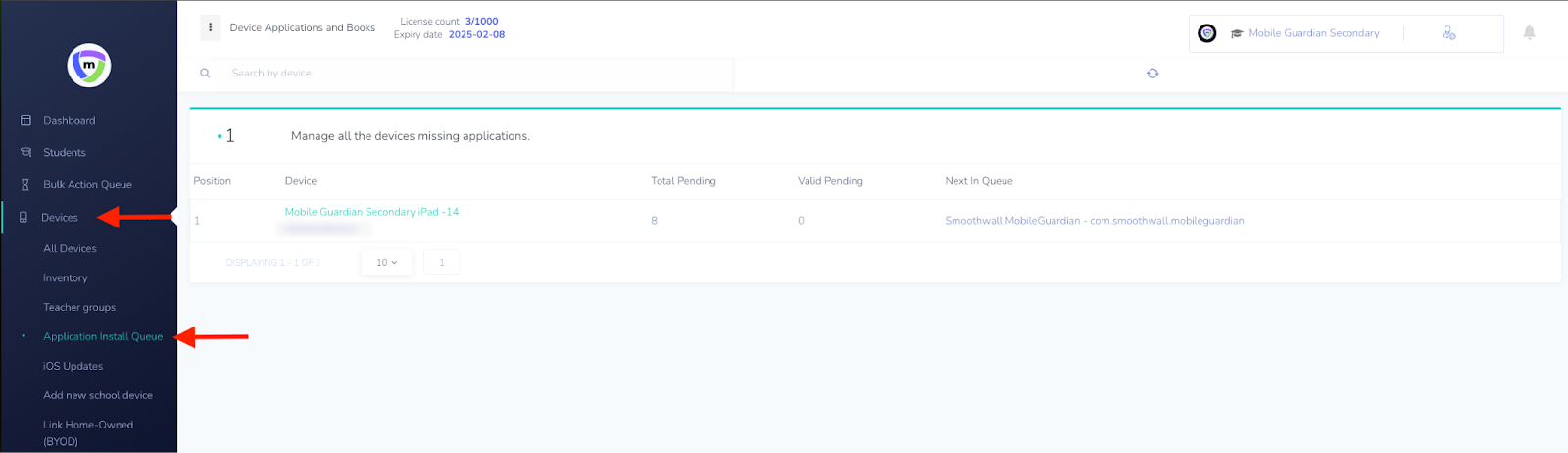Open All Devices submenu

(x=70, y=249)
